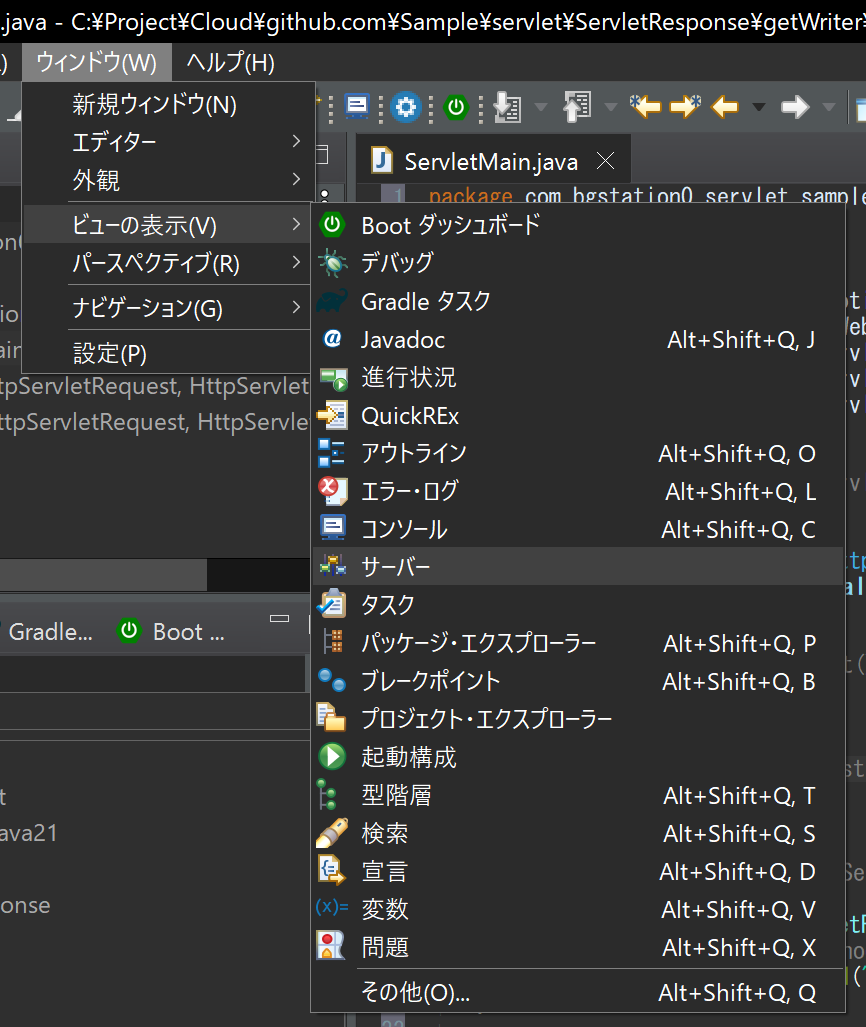866x1027 pixels.
Task: Open the Gradle タスク view
Action: 578,301
